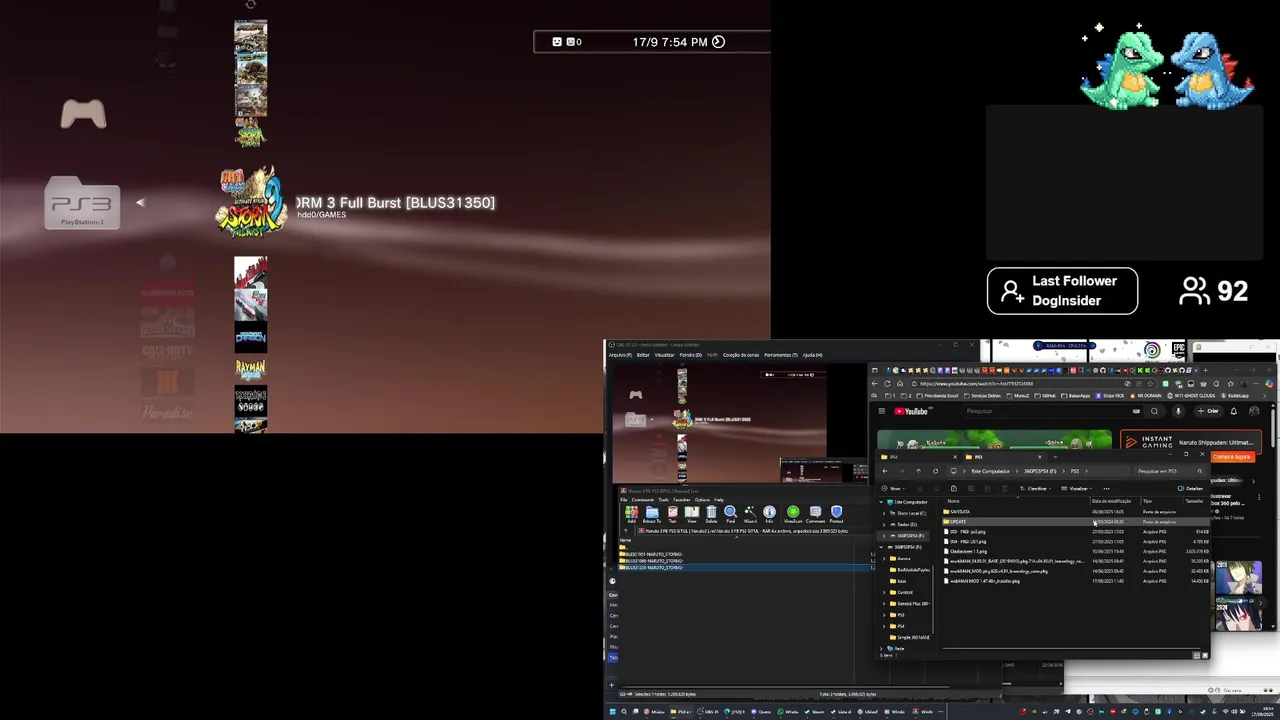Click WinRAR Delete toolbar icon
The image size is (1280, 720).
[x=711, y=512]
